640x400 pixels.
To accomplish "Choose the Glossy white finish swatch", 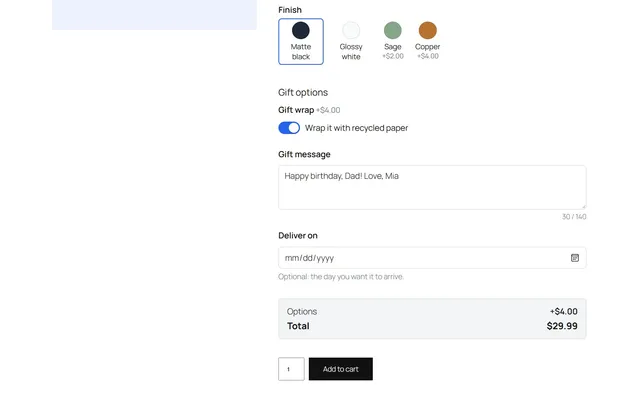I will tap(351, 42).
